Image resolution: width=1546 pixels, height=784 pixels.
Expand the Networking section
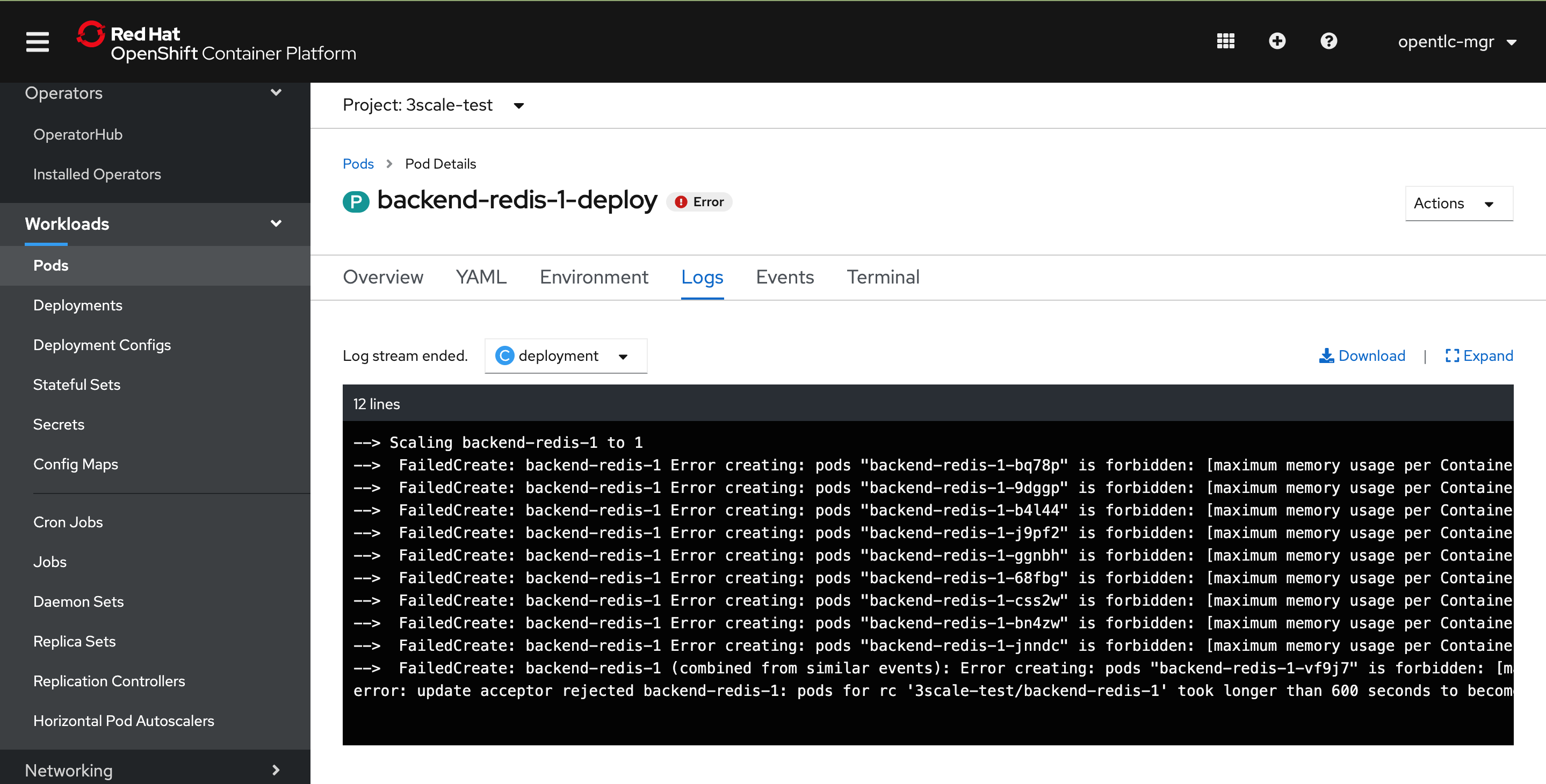pos(155,770)
